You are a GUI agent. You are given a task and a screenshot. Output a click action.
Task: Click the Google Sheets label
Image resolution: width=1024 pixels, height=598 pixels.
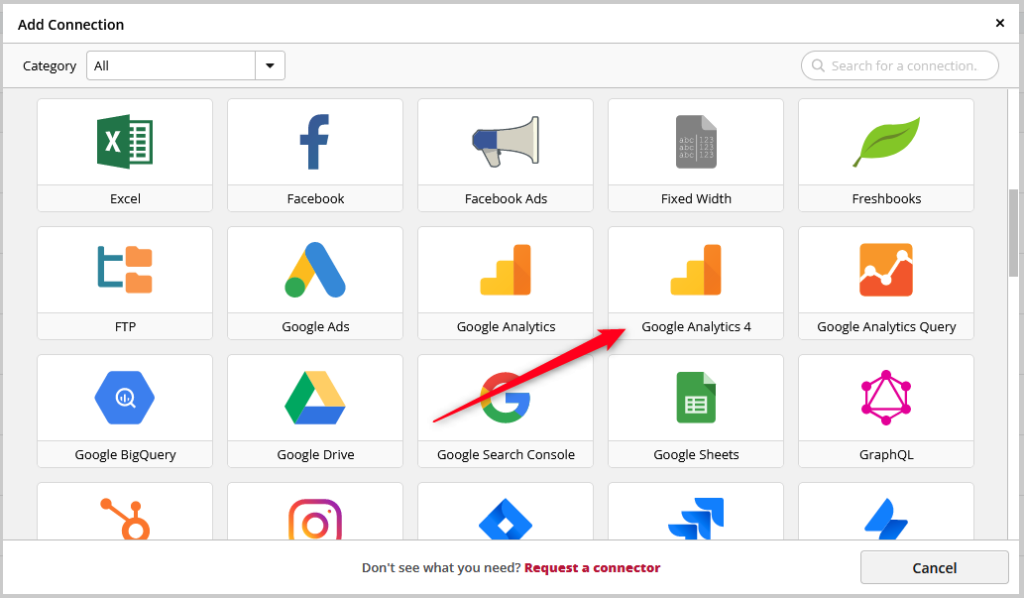(696, 454)
